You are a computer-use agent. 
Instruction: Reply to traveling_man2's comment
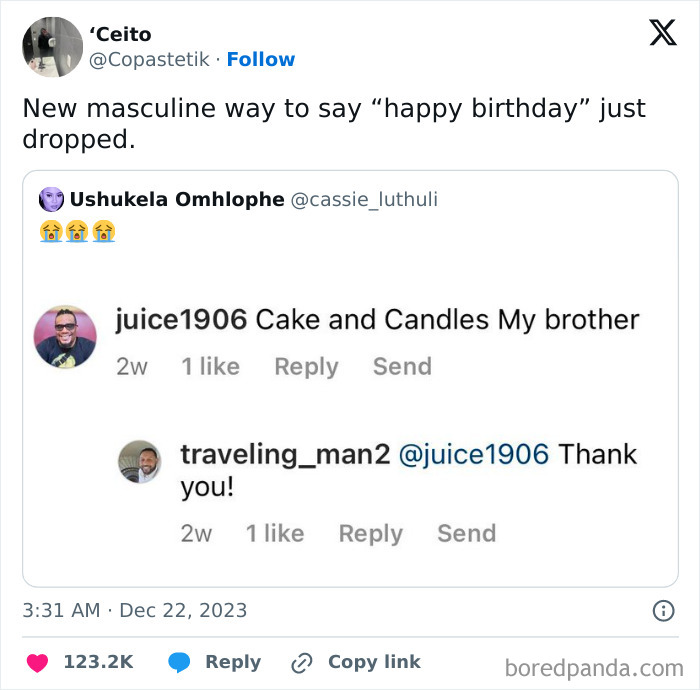point(370,534)
